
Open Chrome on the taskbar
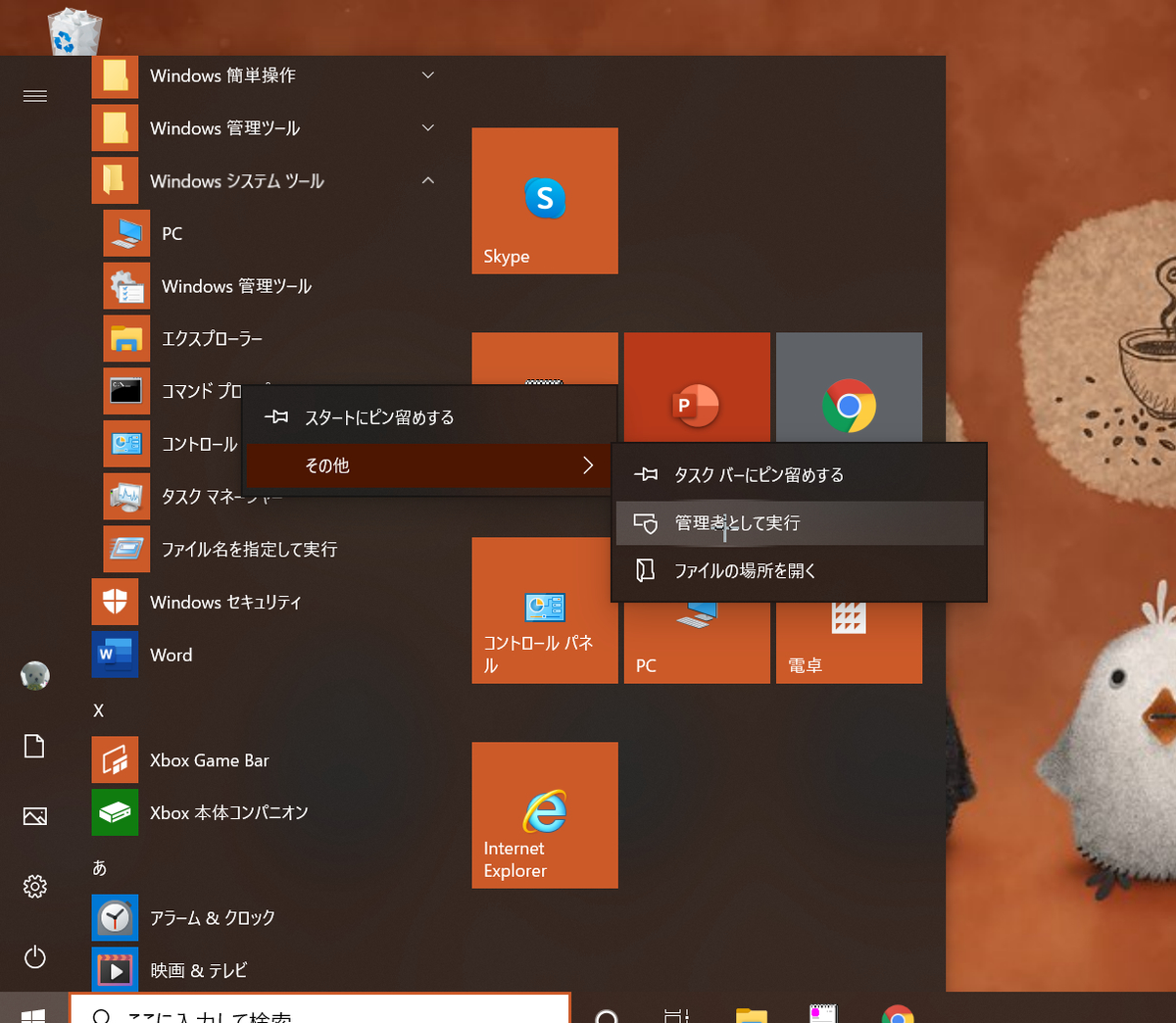898,1014
